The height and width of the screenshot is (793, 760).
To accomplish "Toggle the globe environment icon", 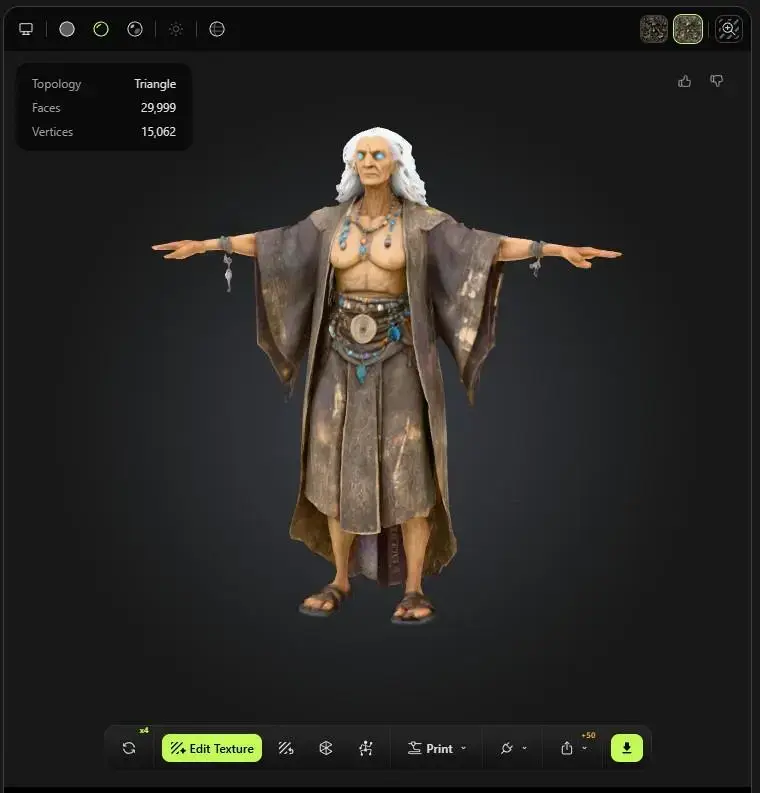I will coord(217,29).
